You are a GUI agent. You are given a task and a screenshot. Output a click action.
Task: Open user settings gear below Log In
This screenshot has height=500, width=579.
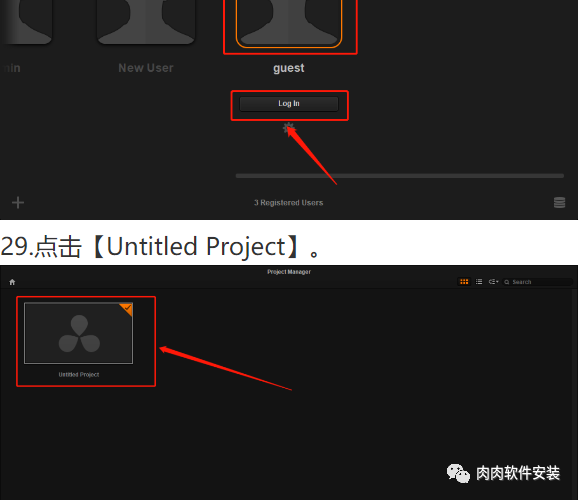click(288, 128)
